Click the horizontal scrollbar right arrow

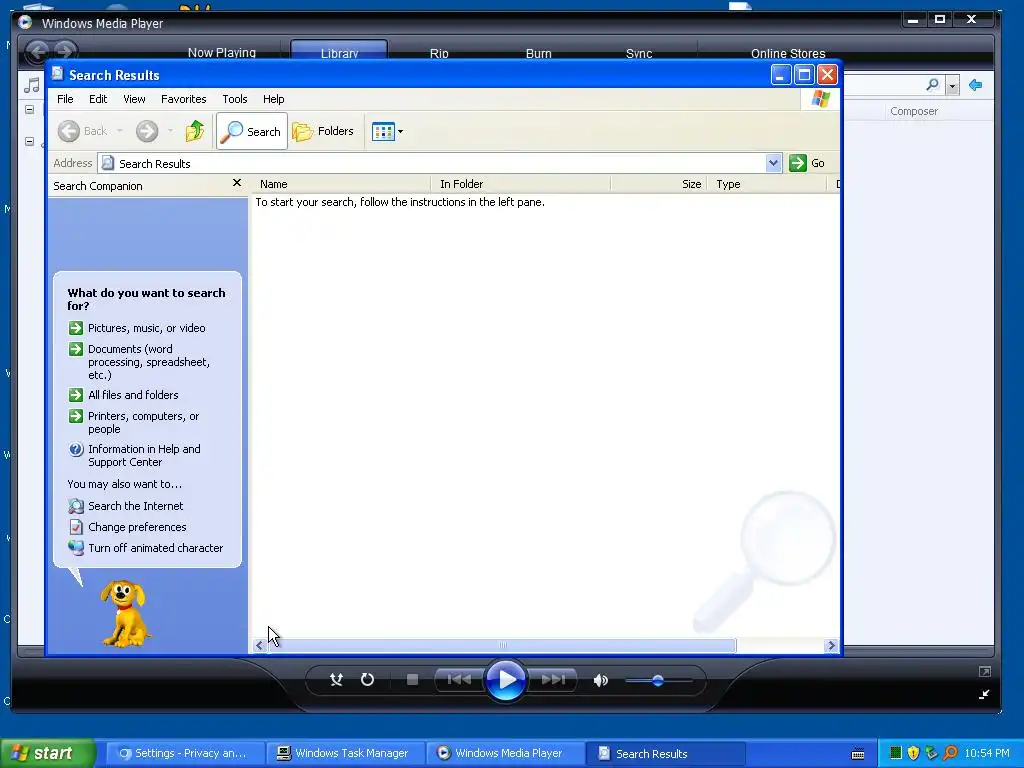tap(831, 646)
